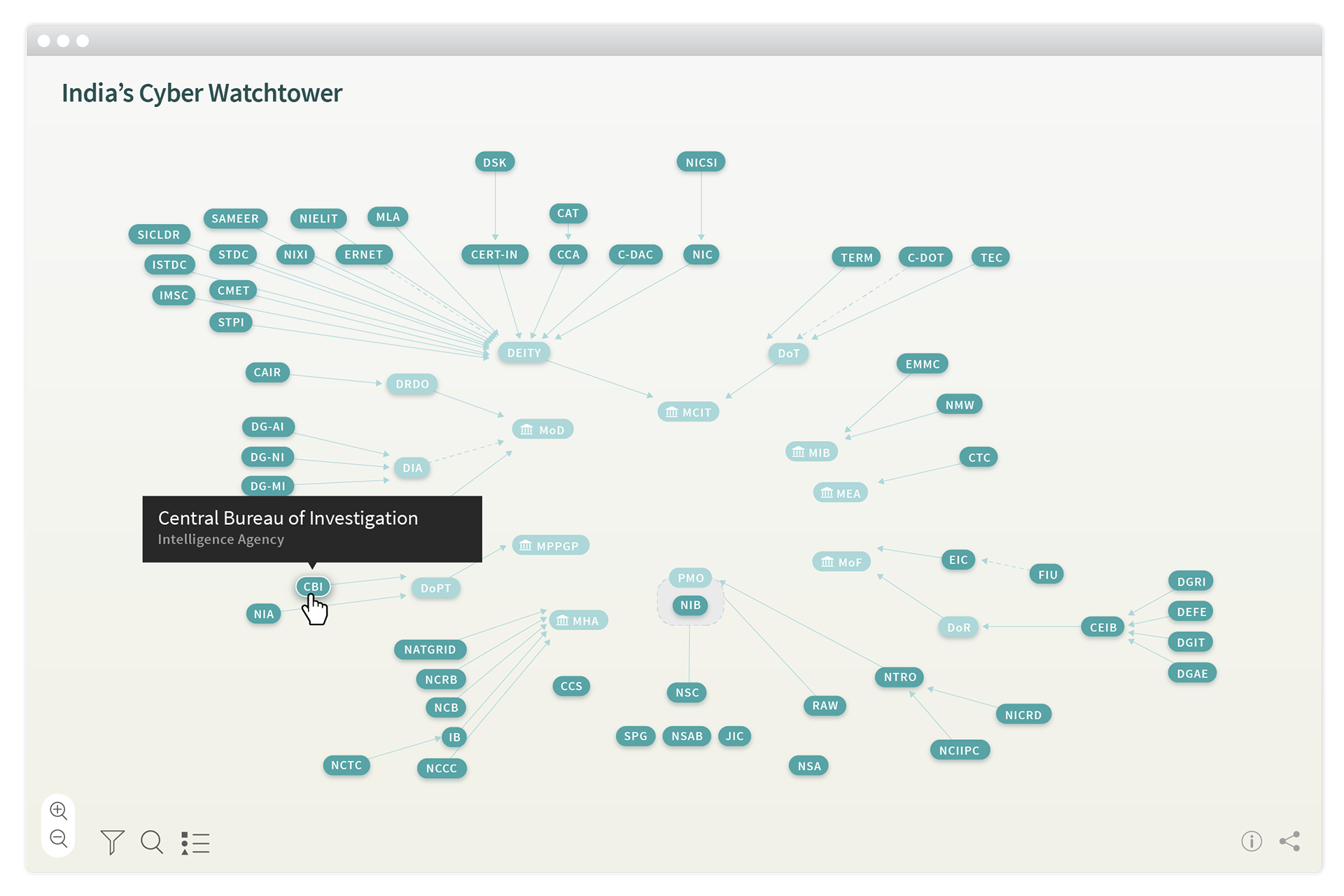Open the info circle icon
This screenshot has height=896, width=1344.
click(1252, 841)
